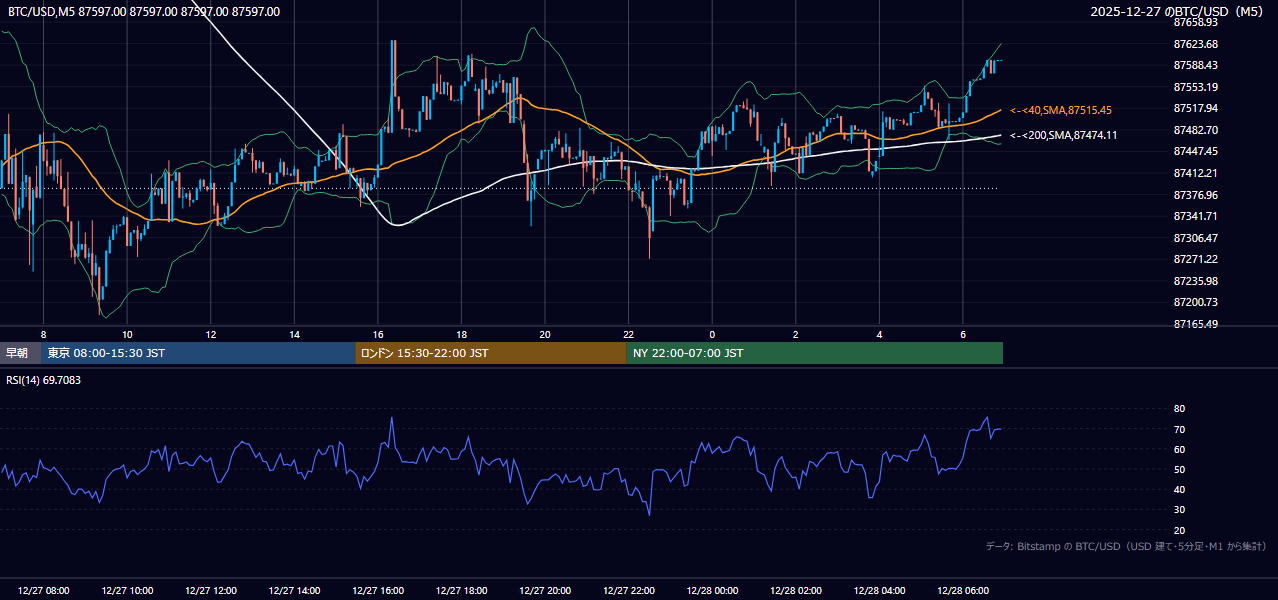
Task: Click price axis label 87235.98
Action: point(1196,281)
